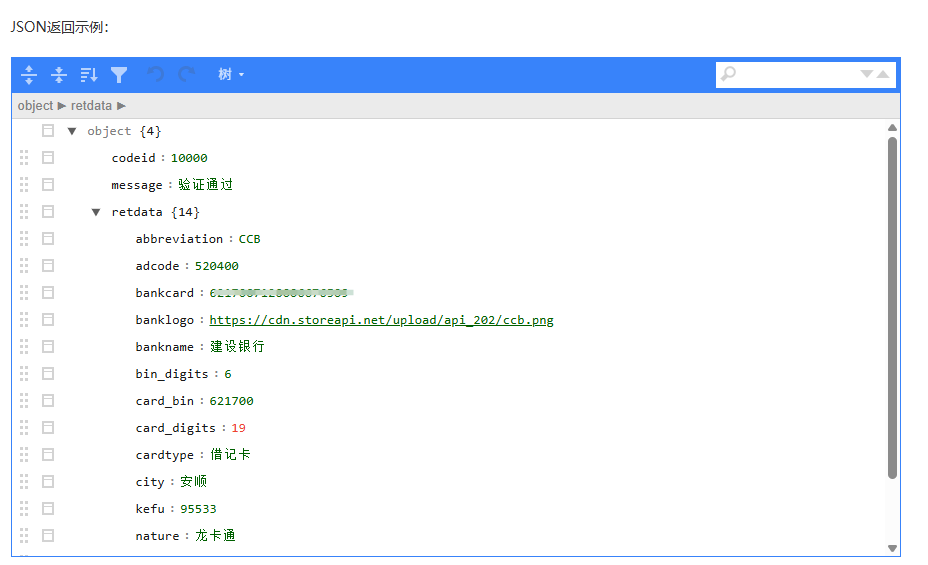Open the sort contents tool
928x565 pixels.
click(89, 75)
